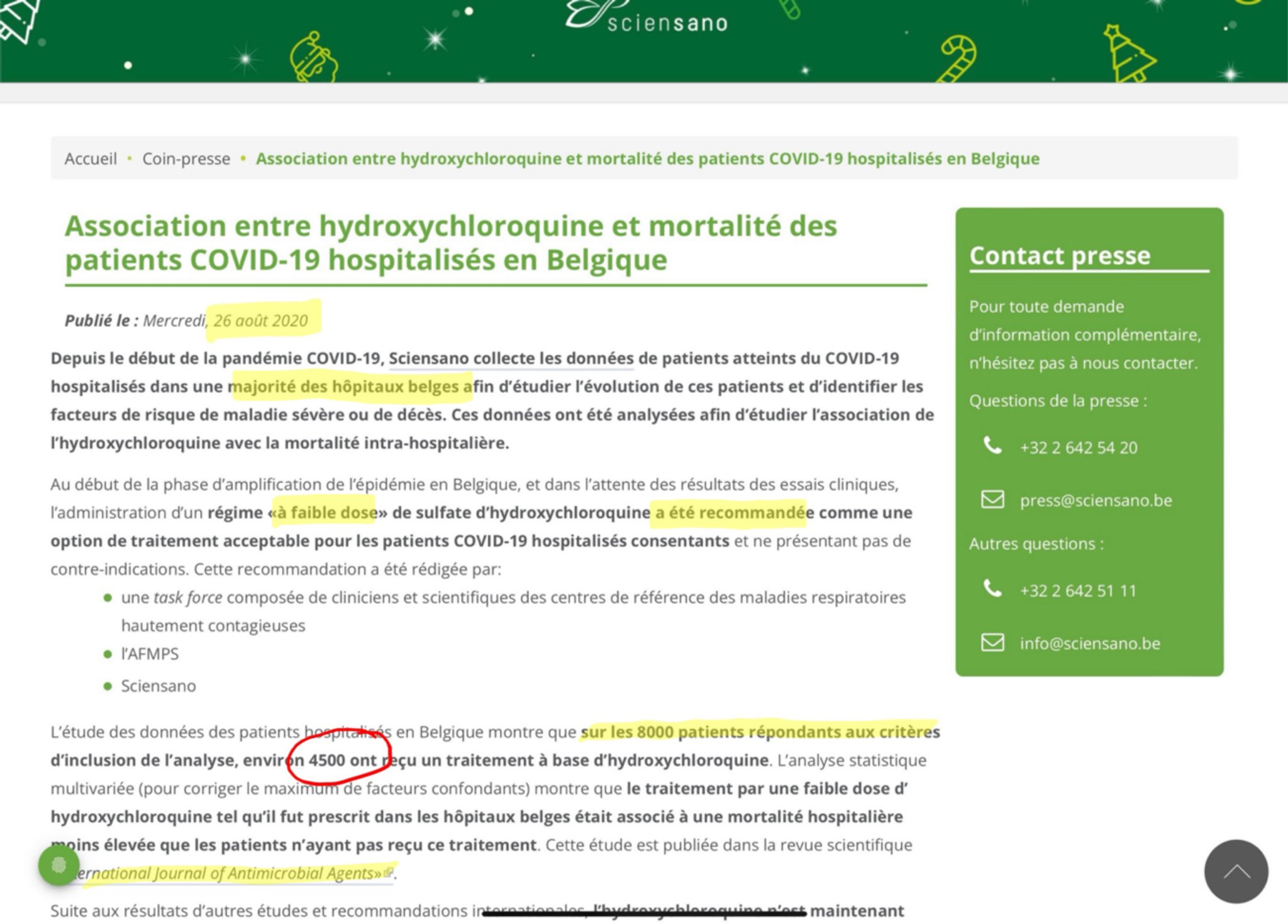This screenshot has height=924, width=1288.
Task: Click the publication date 26 août 2020
Action: click(x=260, y=321)
